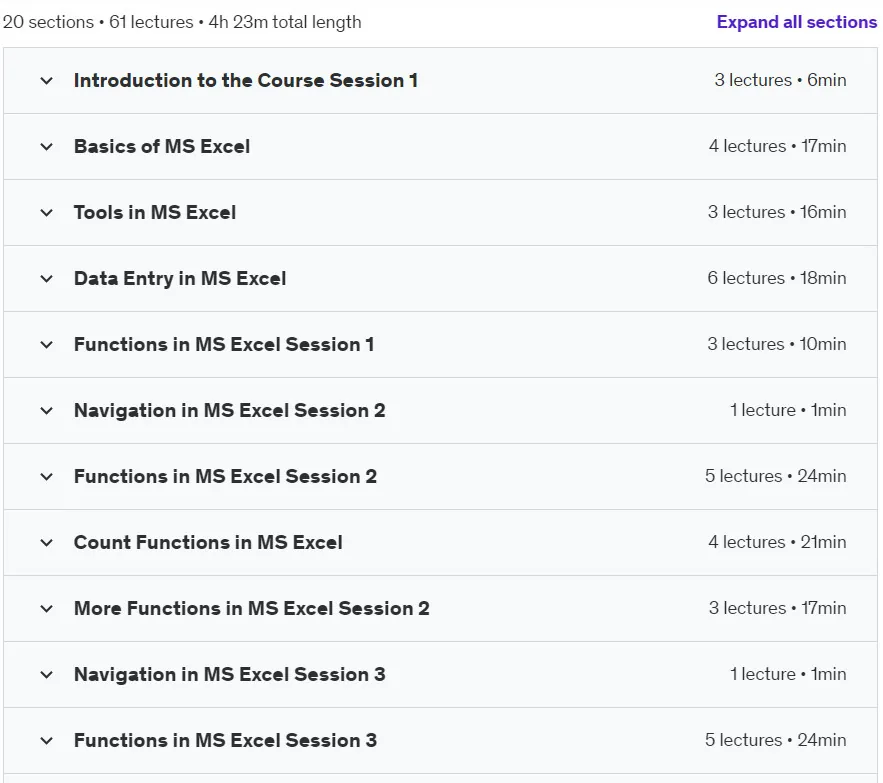Expand chevron beside Introduction to the Course Session 1

click(47, 81)
